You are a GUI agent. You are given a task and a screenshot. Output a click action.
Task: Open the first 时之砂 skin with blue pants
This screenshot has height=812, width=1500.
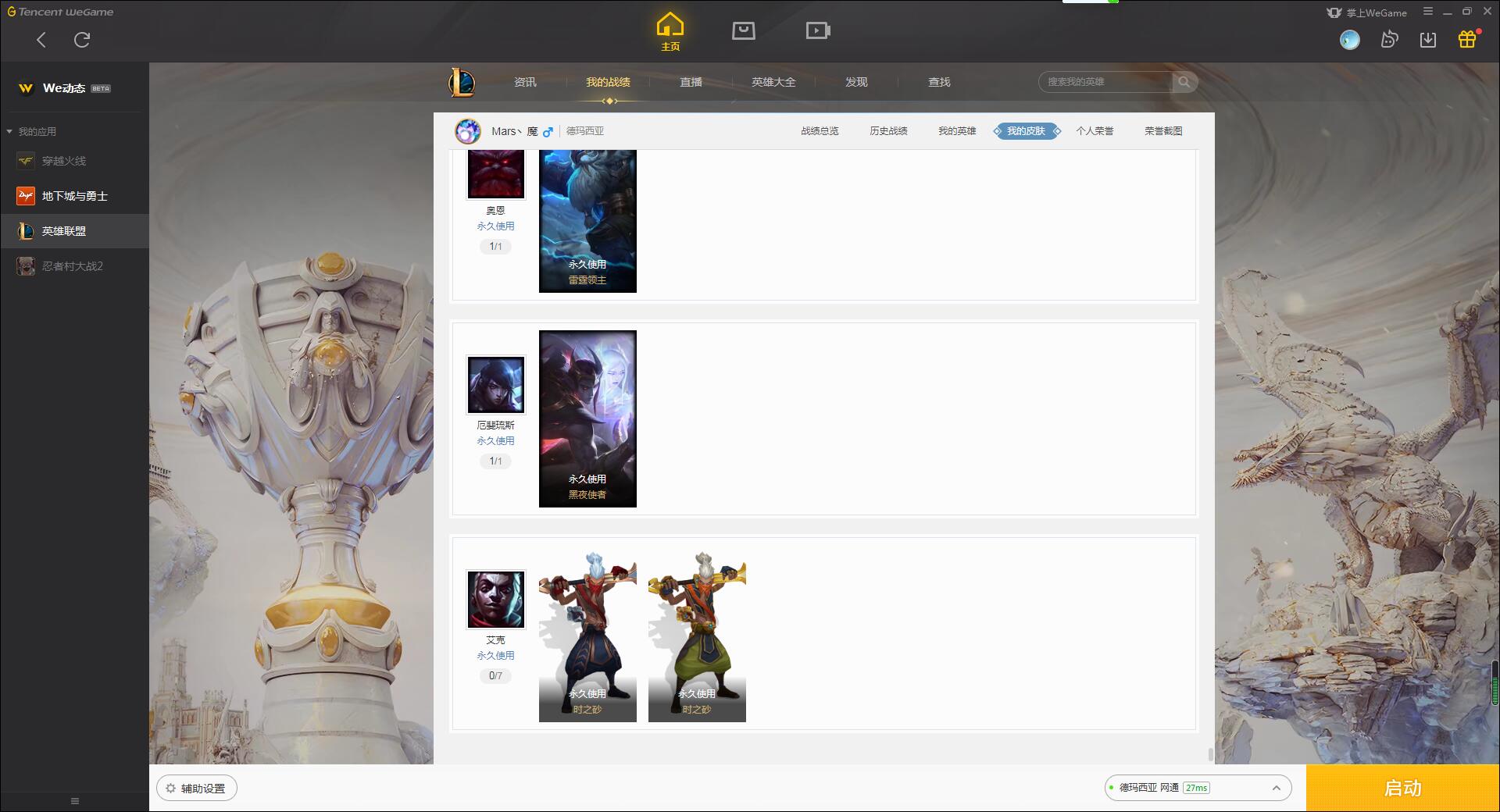point(587,634)
